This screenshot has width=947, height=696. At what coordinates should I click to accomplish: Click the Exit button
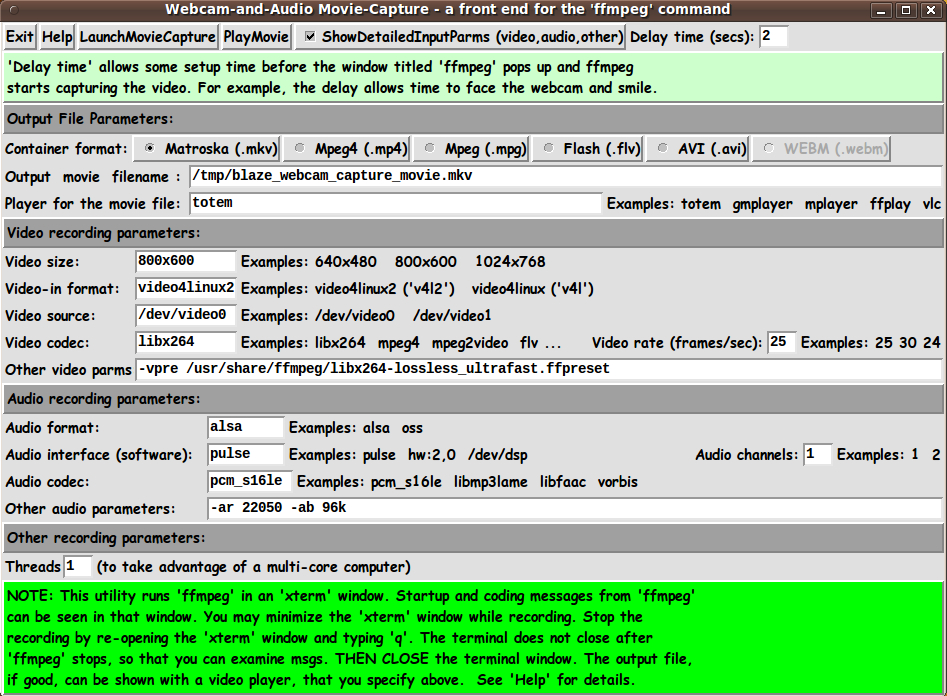19,37
